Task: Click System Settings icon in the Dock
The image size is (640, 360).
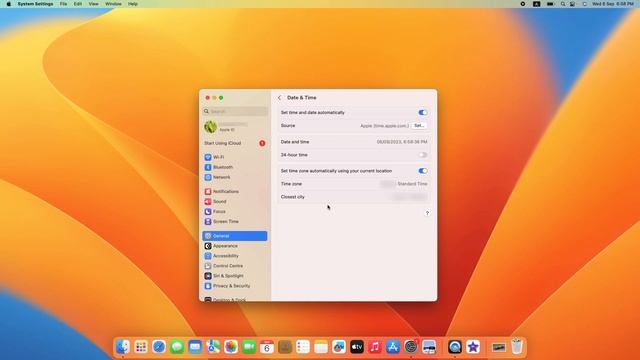Action: (x=411, y=347)
